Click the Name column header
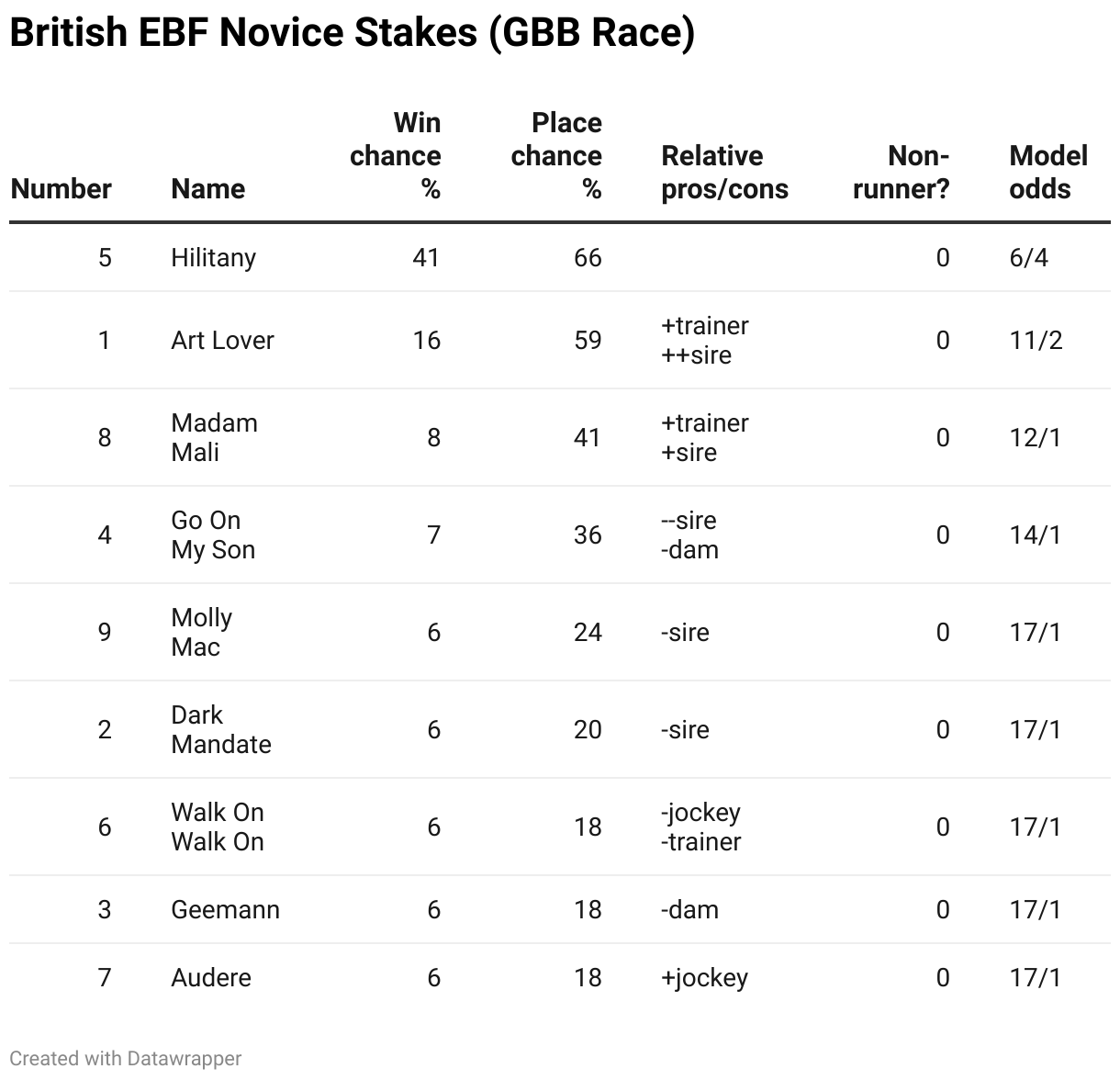 208,188
